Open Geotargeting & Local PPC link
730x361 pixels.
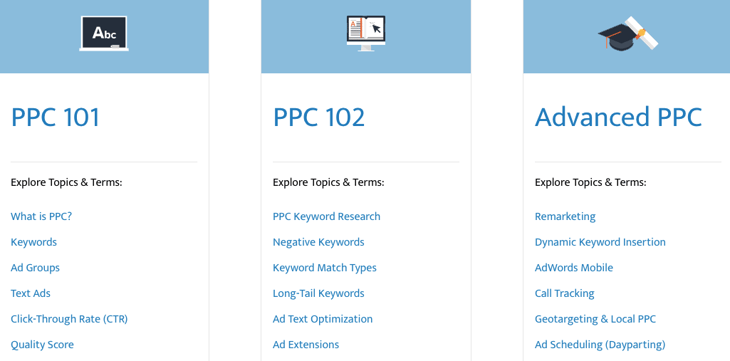point(595,319)
